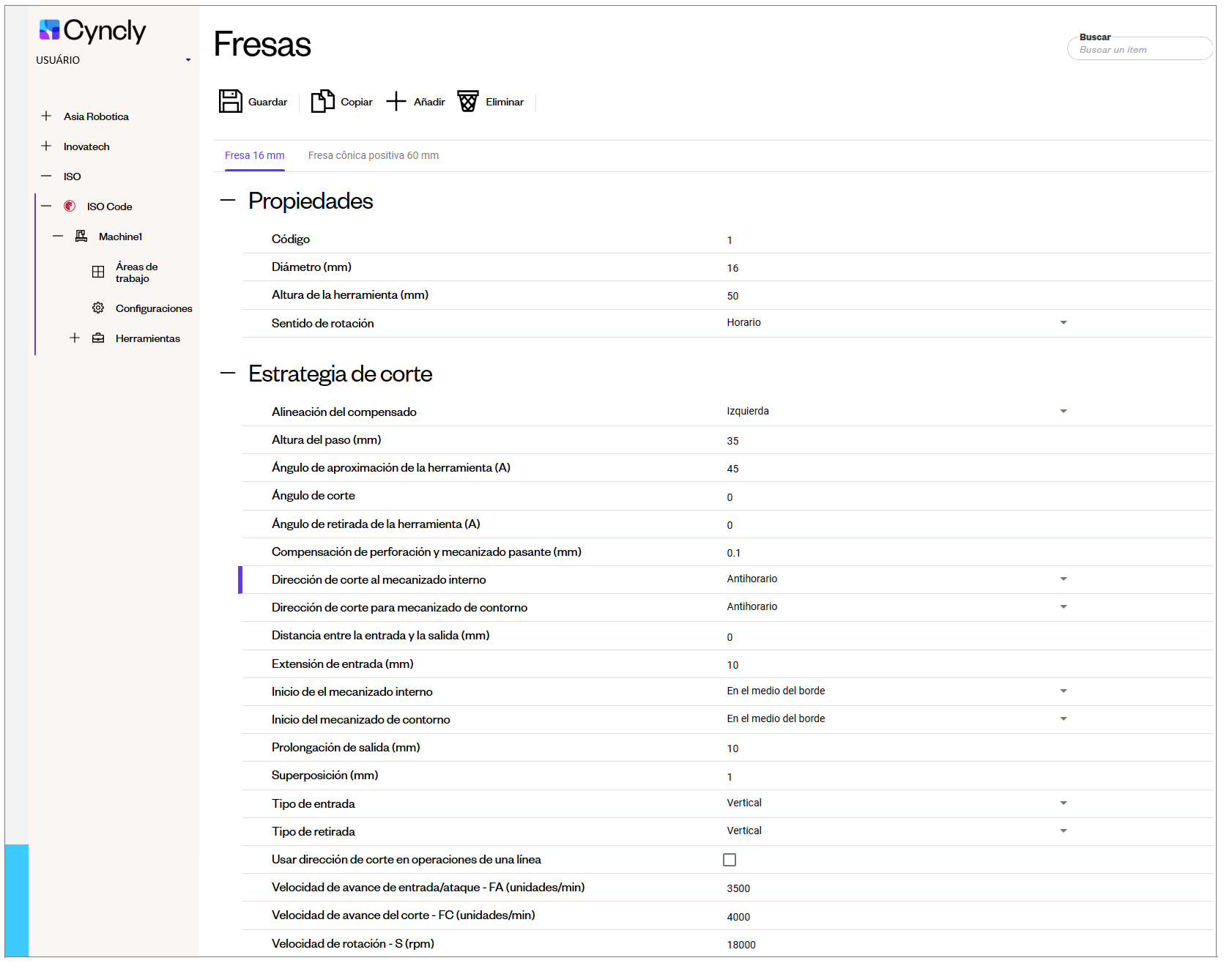Switch to Fresa cônica positiva 60 mm tab
1232x966 pixels.
[374, 155]
